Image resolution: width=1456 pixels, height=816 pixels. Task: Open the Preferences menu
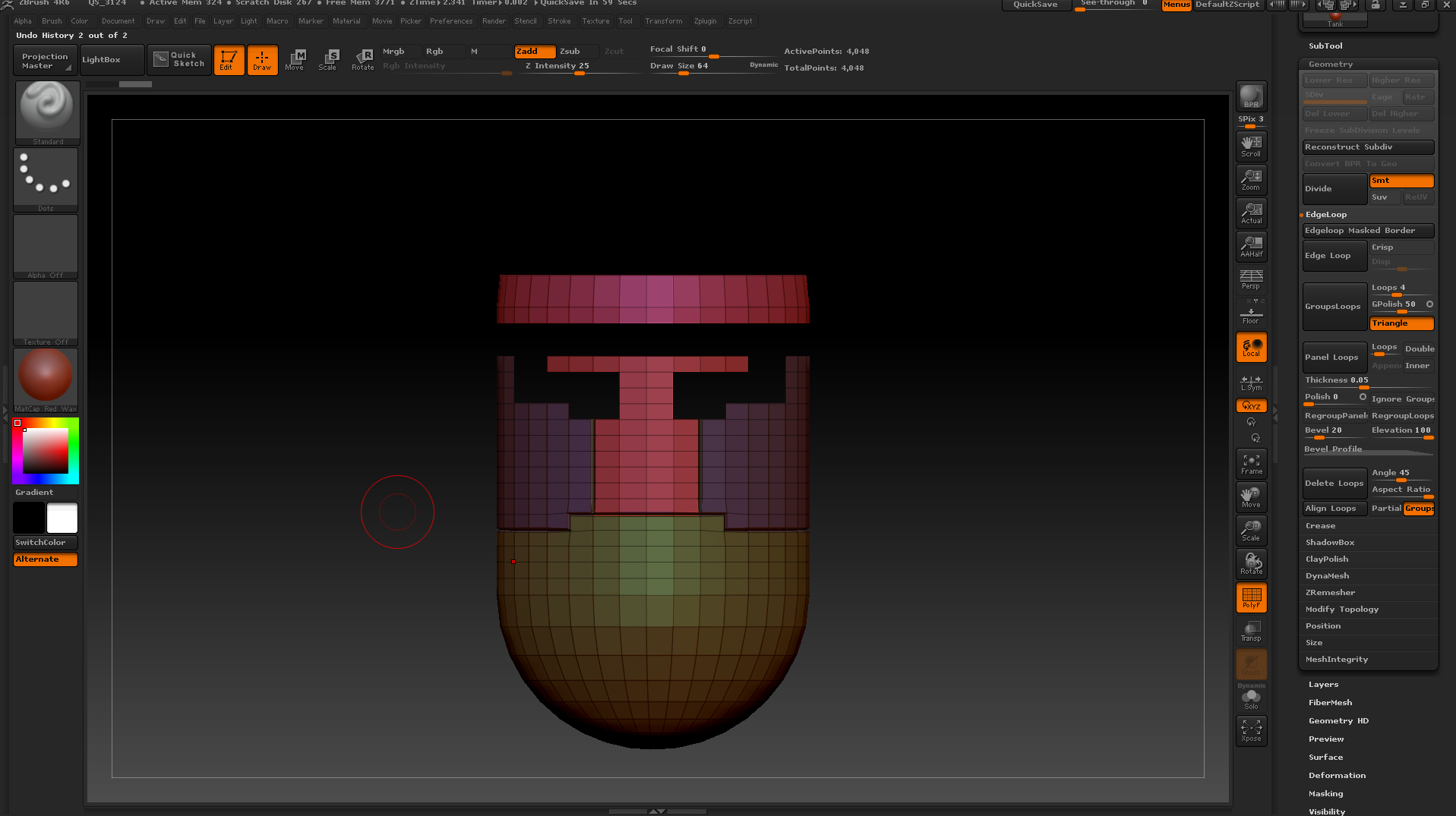coord(450,21)
